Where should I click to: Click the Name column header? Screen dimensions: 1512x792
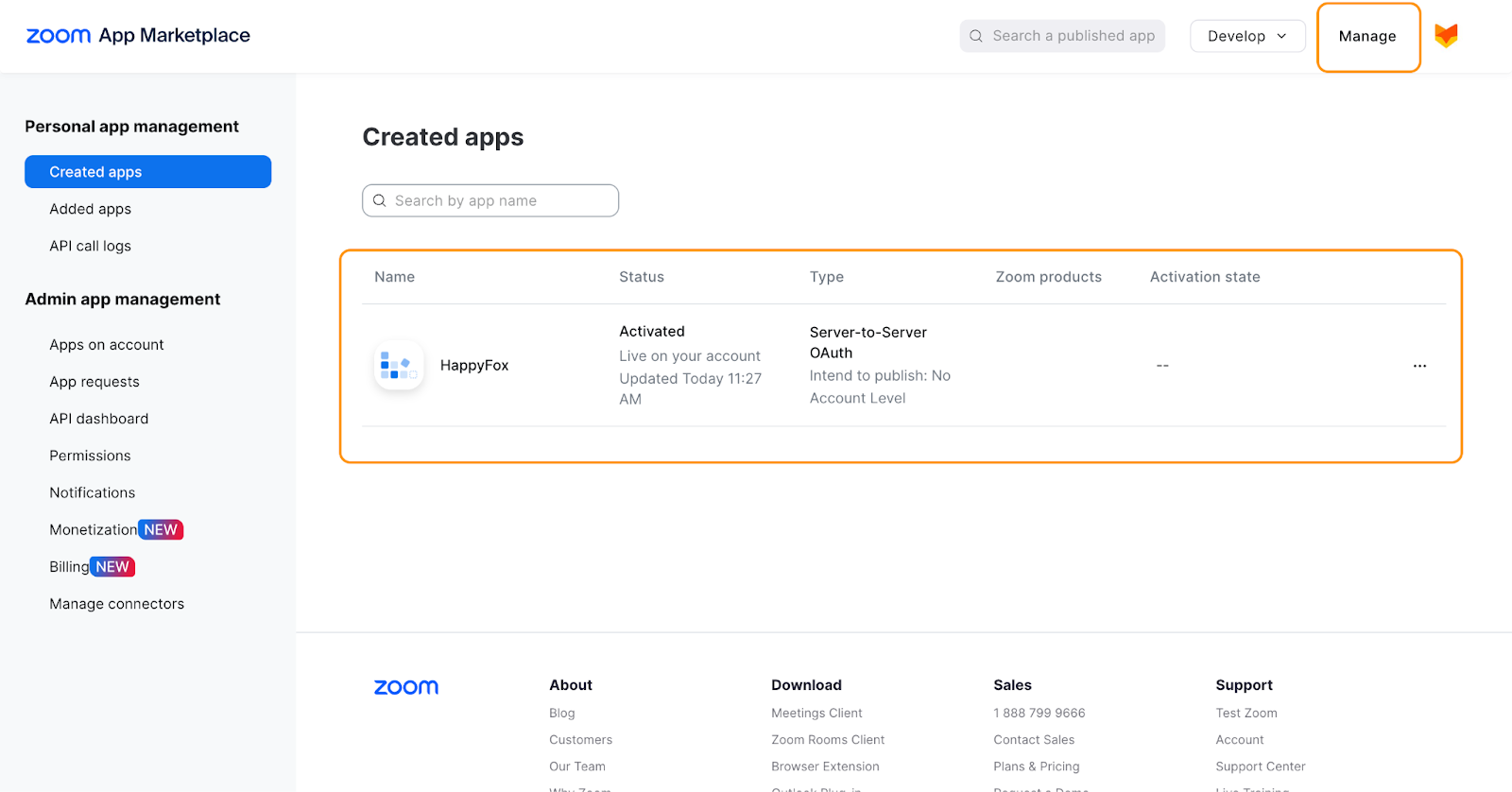395,277
